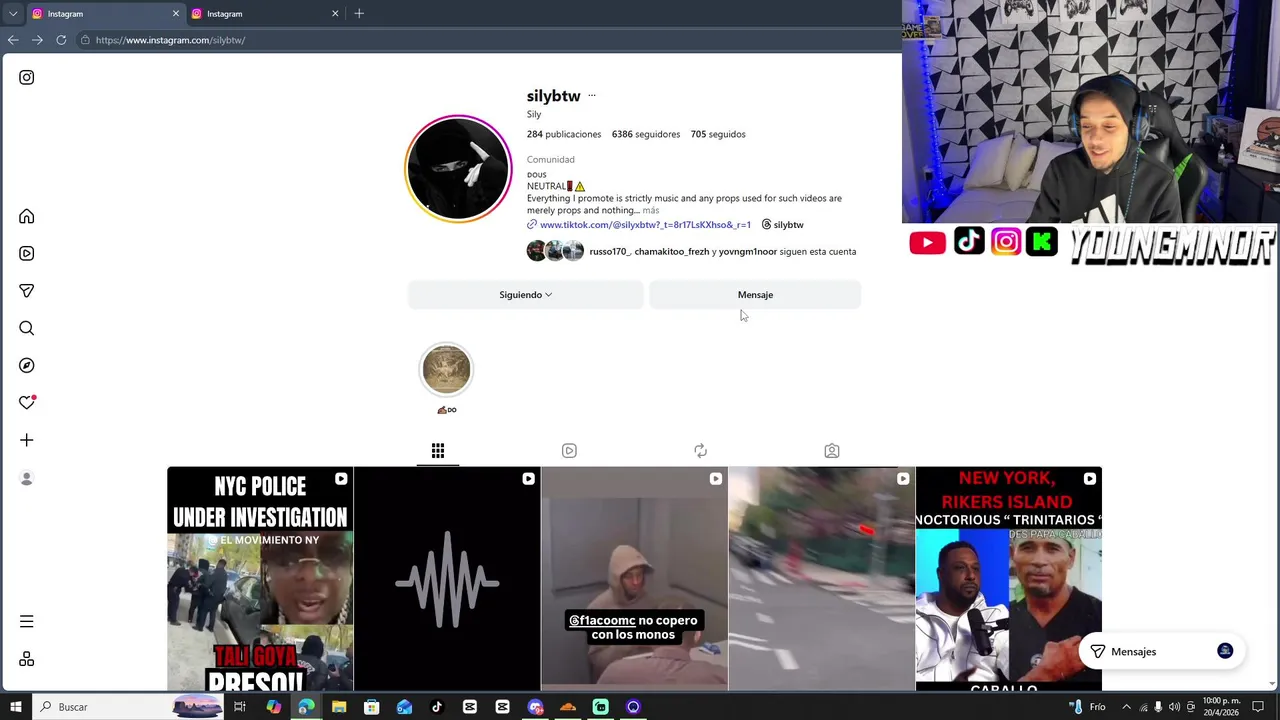Click '284 publicaciones' count

(x=564, y=134)
